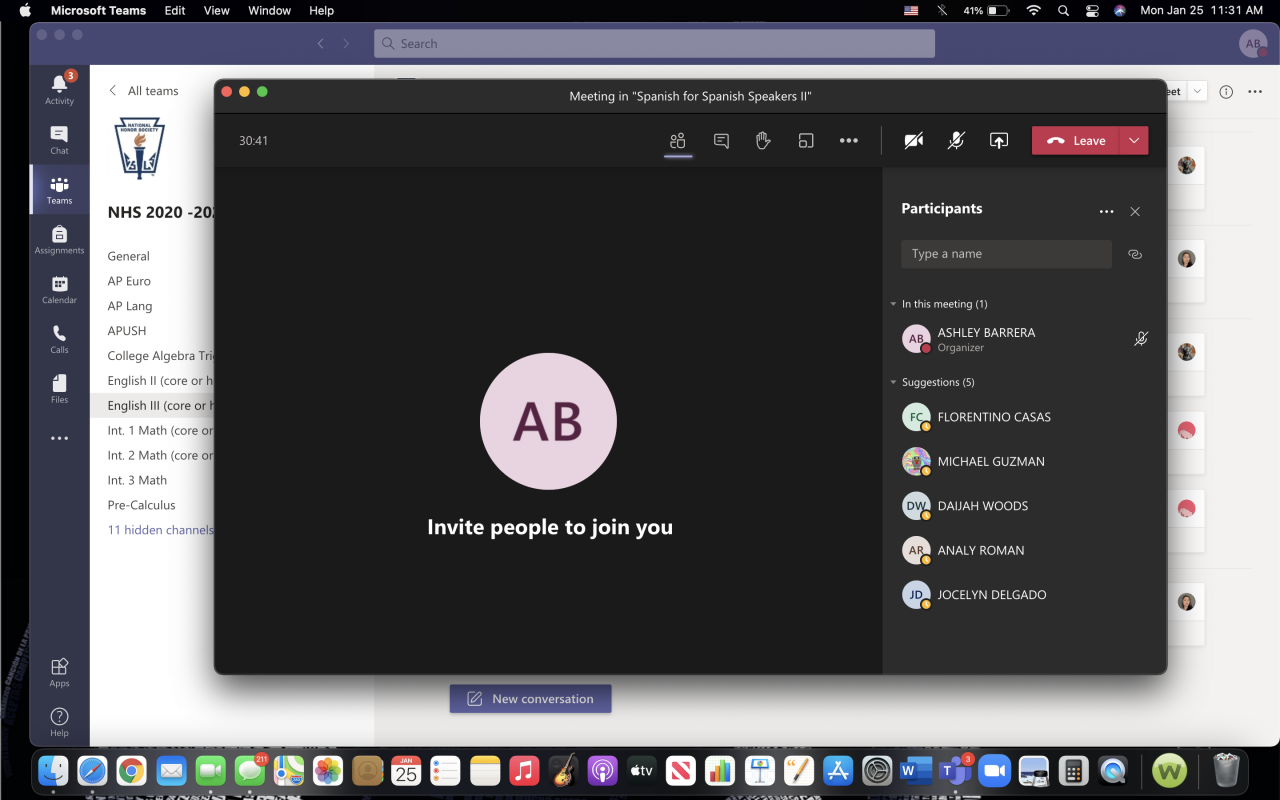Screen dimensions: 1280x800
Task: Click the Type a name field
Action: [x=1005, y=254]
